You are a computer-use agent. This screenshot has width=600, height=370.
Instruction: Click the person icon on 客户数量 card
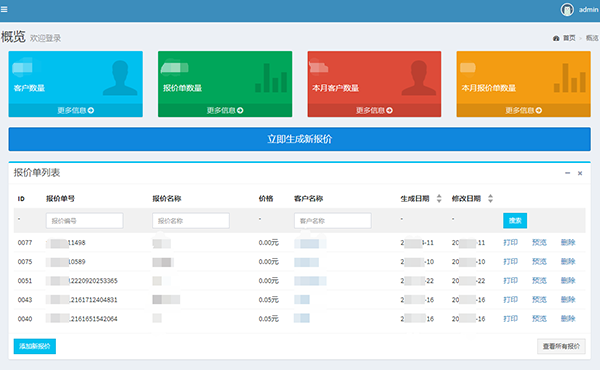(120, 78)
